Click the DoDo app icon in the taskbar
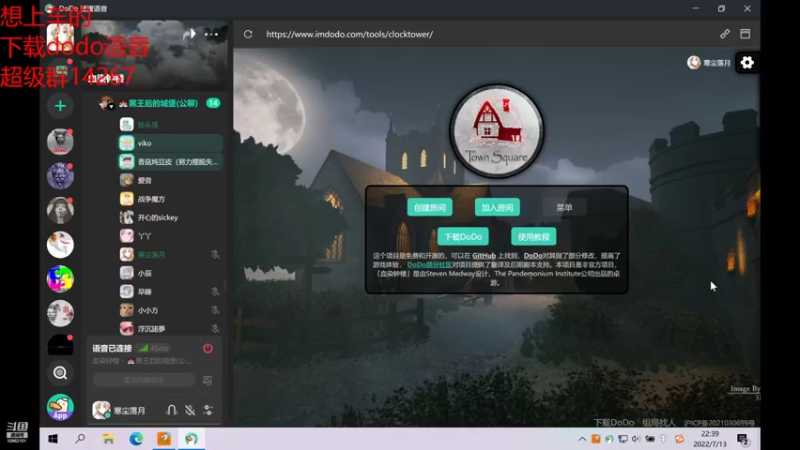Image resolution: width=800 pixels, height=450 pixels. pyautogui.click(x=191, y=439)
